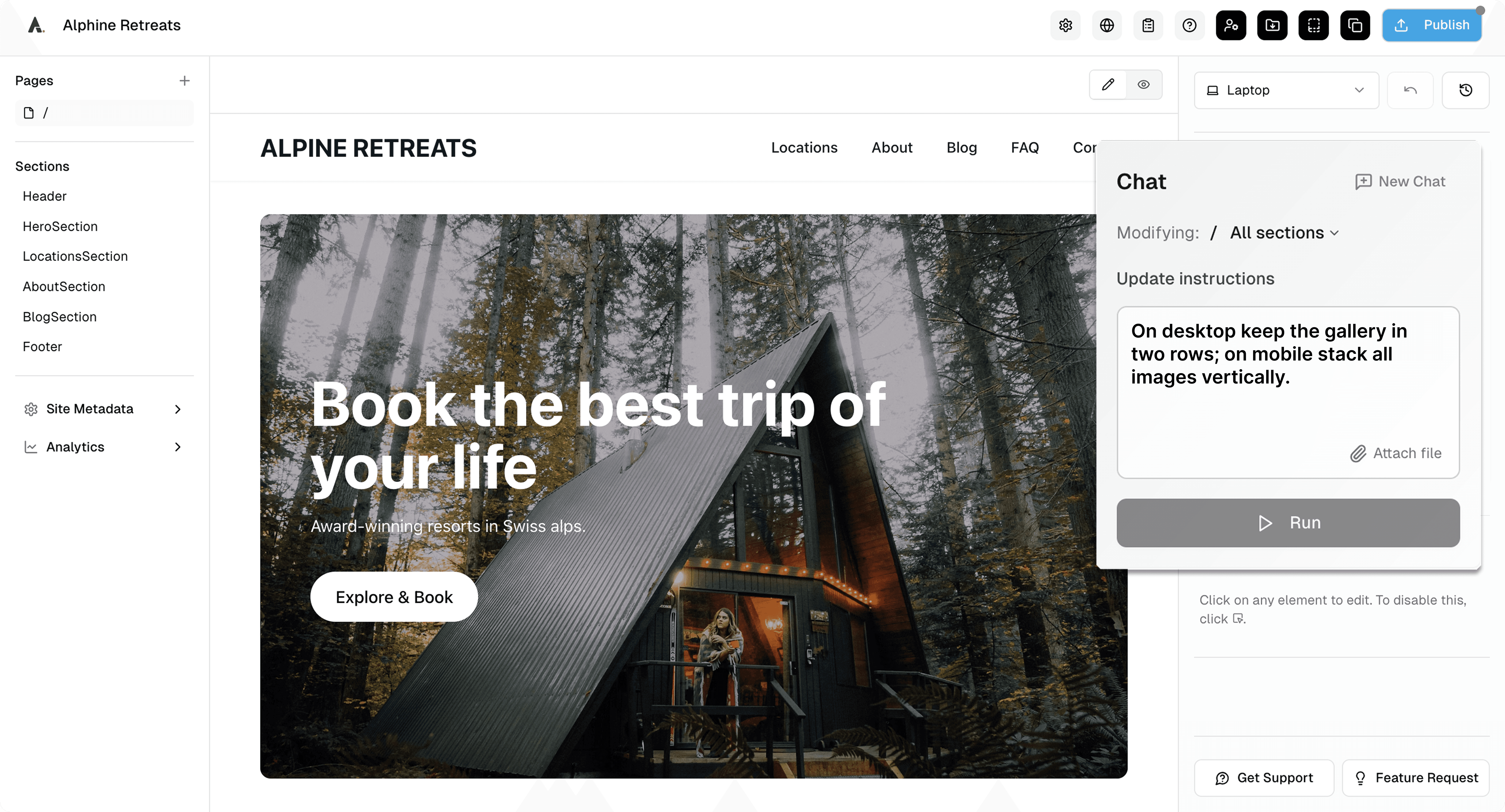Select HeroSection in the sections list
1505x812 pixels.
60,226
